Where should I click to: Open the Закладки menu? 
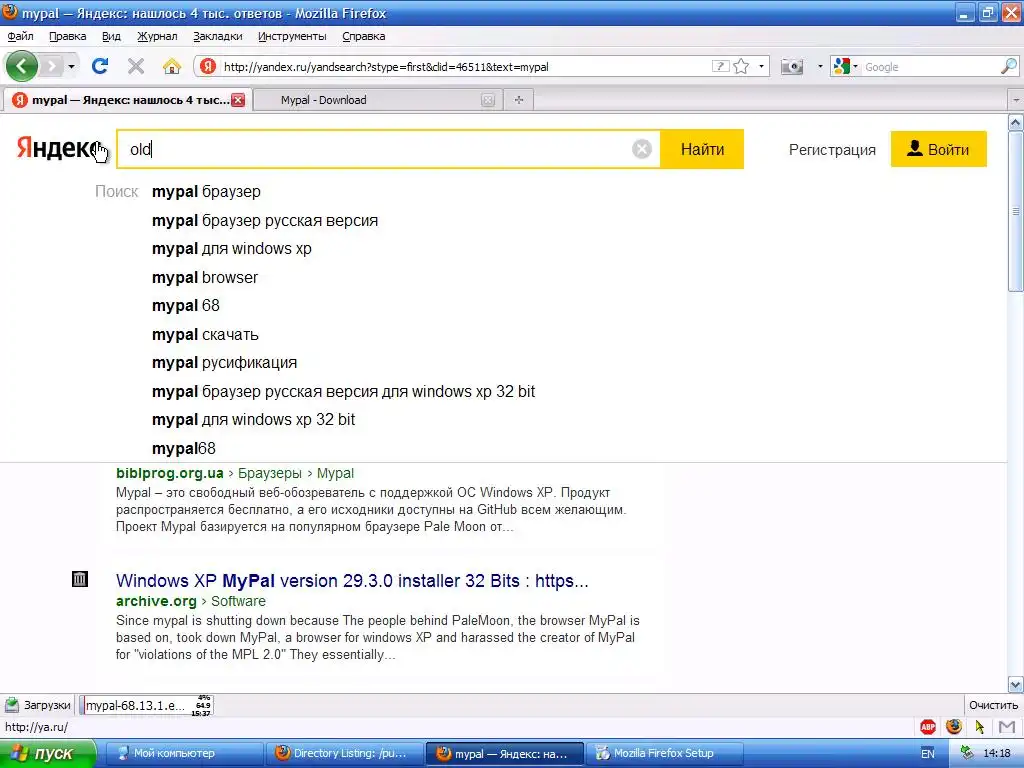(x=217, y=37)
